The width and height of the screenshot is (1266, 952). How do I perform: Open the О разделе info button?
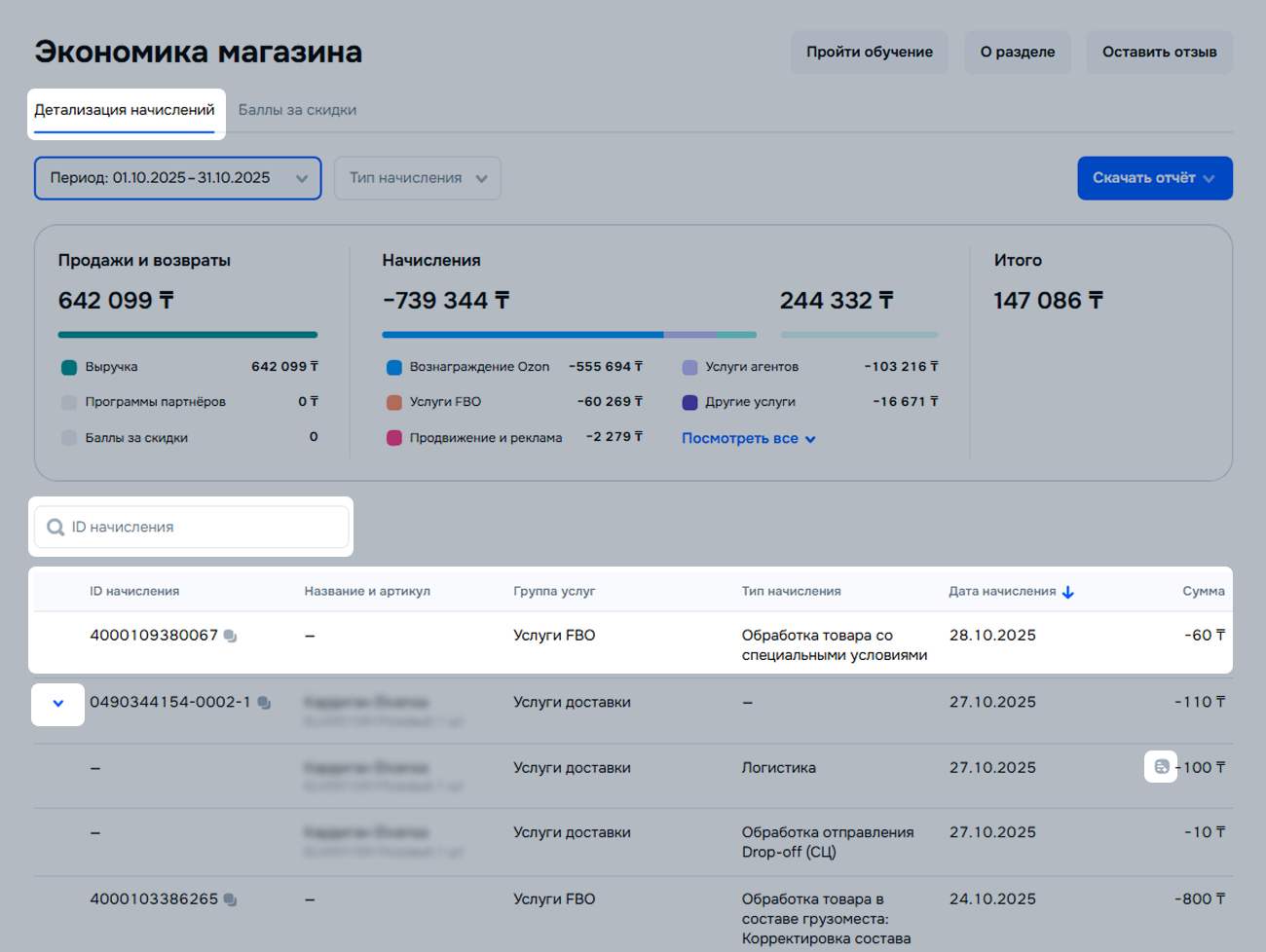[x=1017, y=52]
